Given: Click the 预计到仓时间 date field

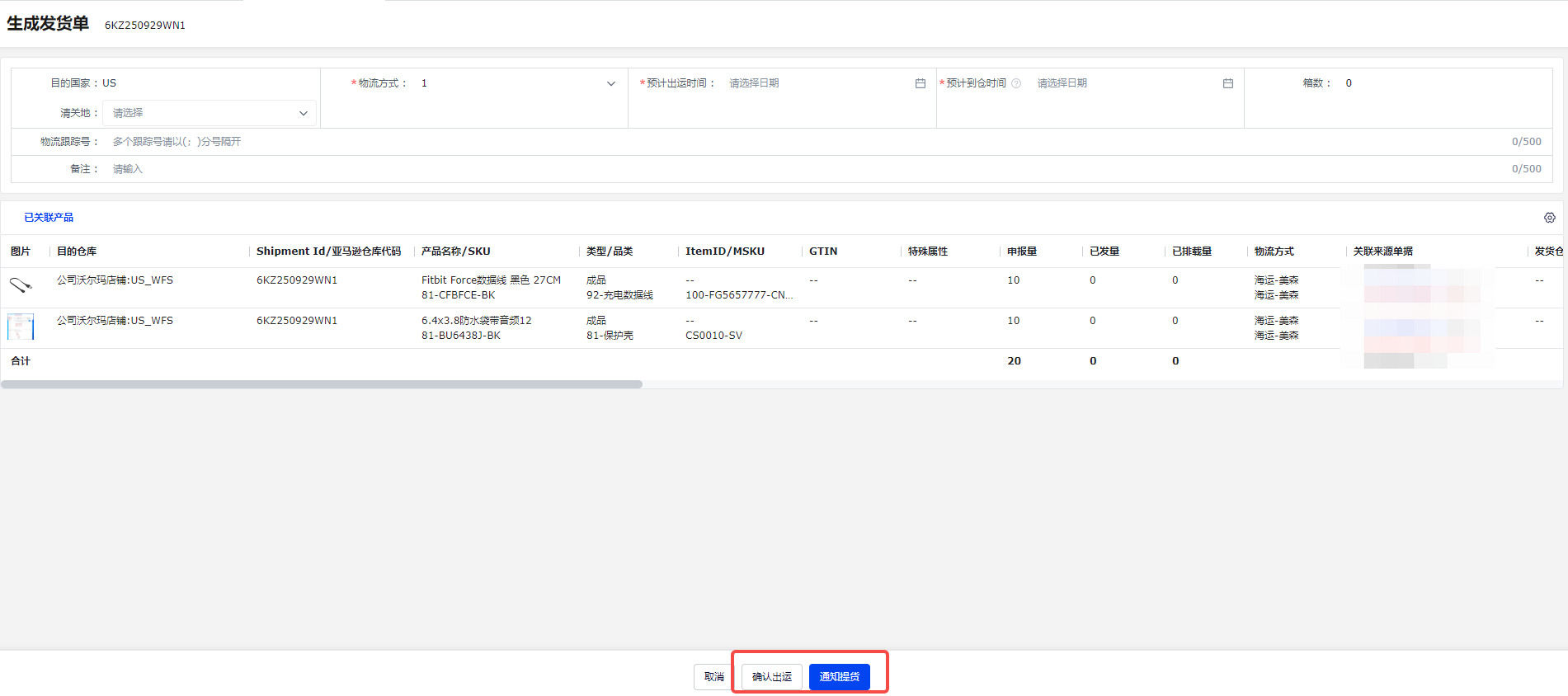Looking at the screenshot, I should [1135, 83].
